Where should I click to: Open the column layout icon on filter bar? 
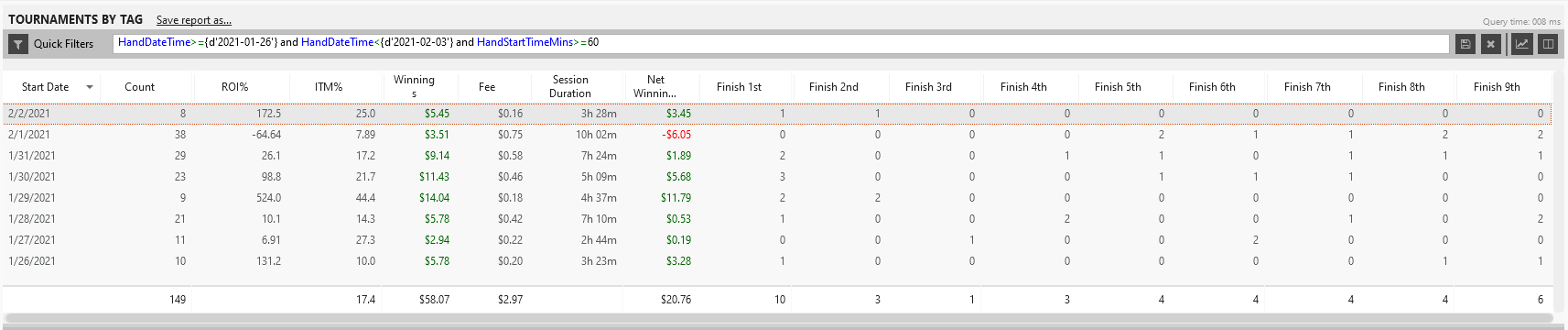coord(1548,44)
